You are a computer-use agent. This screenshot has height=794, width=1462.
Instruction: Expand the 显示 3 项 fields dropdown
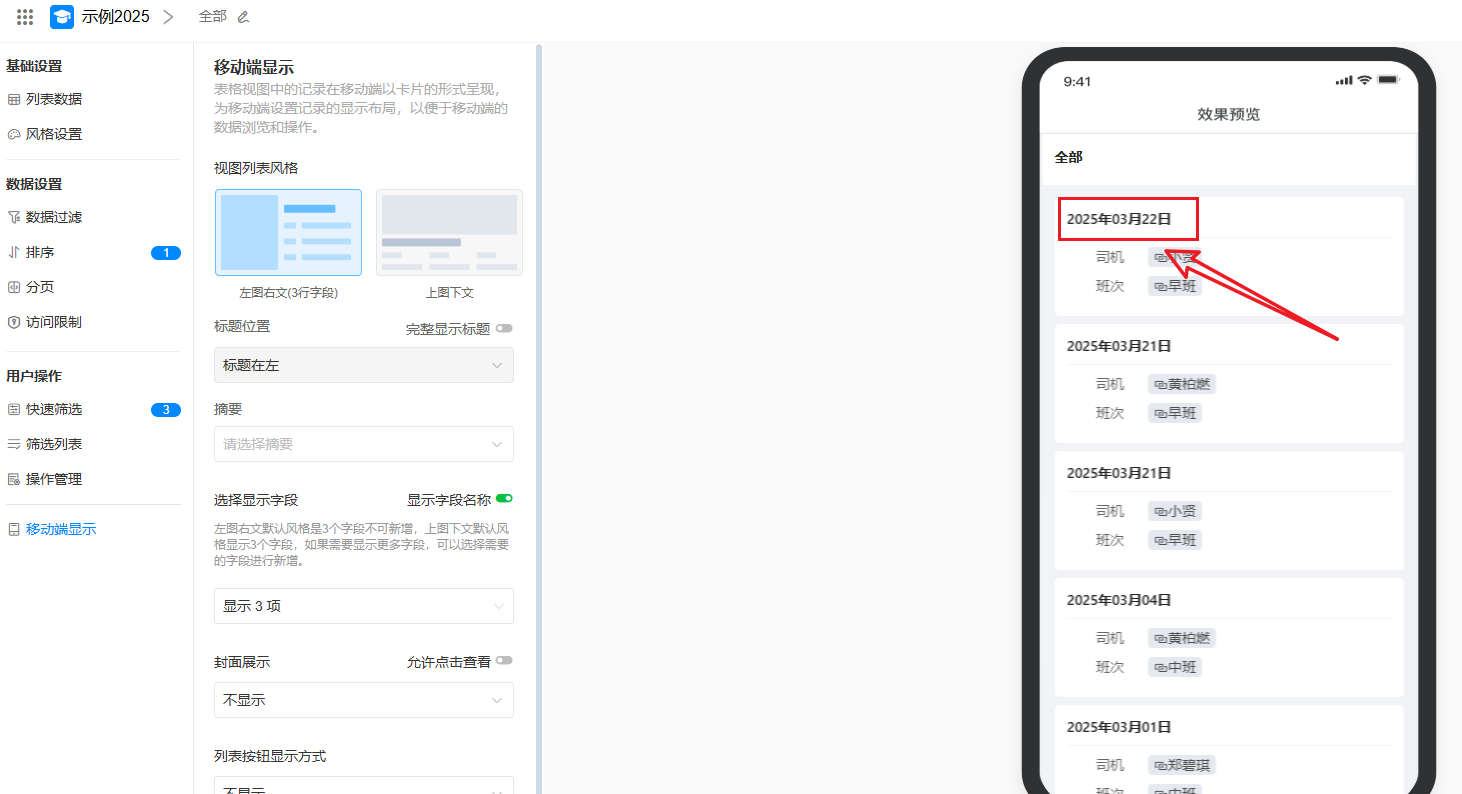[363, 606]
